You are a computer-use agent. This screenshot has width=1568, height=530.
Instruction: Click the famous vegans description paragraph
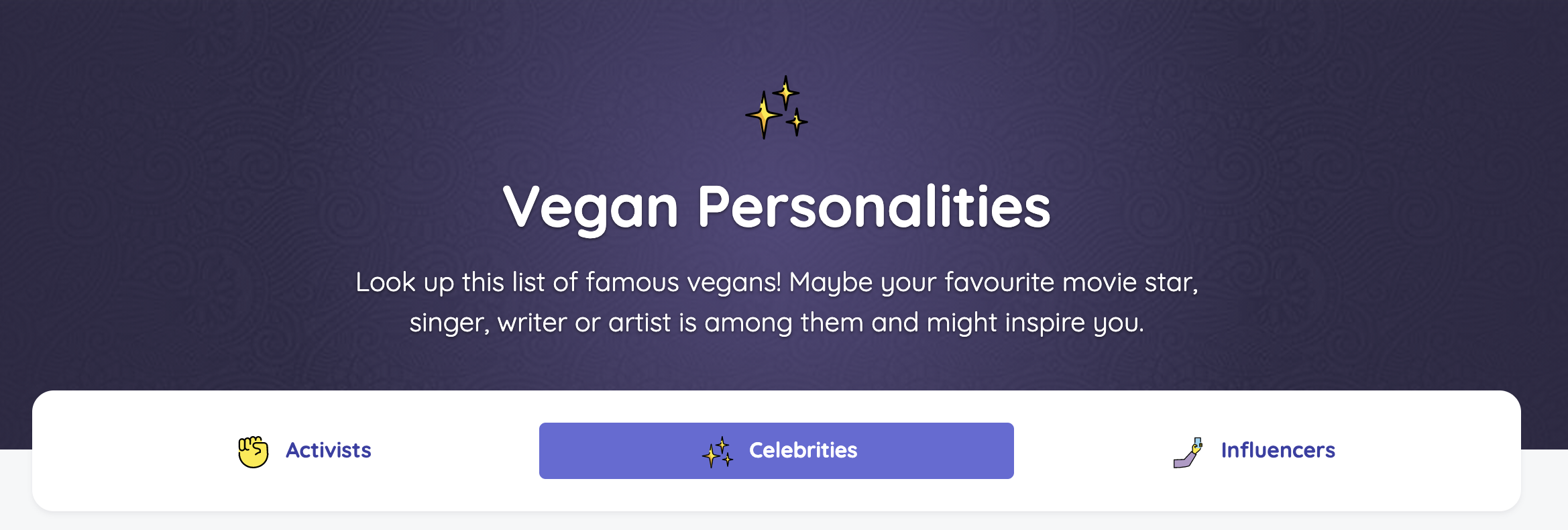pos(777,303)
